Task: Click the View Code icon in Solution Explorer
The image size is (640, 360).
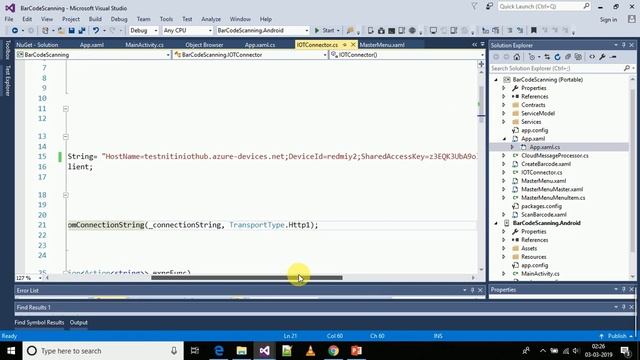Action: pos(592,57)
